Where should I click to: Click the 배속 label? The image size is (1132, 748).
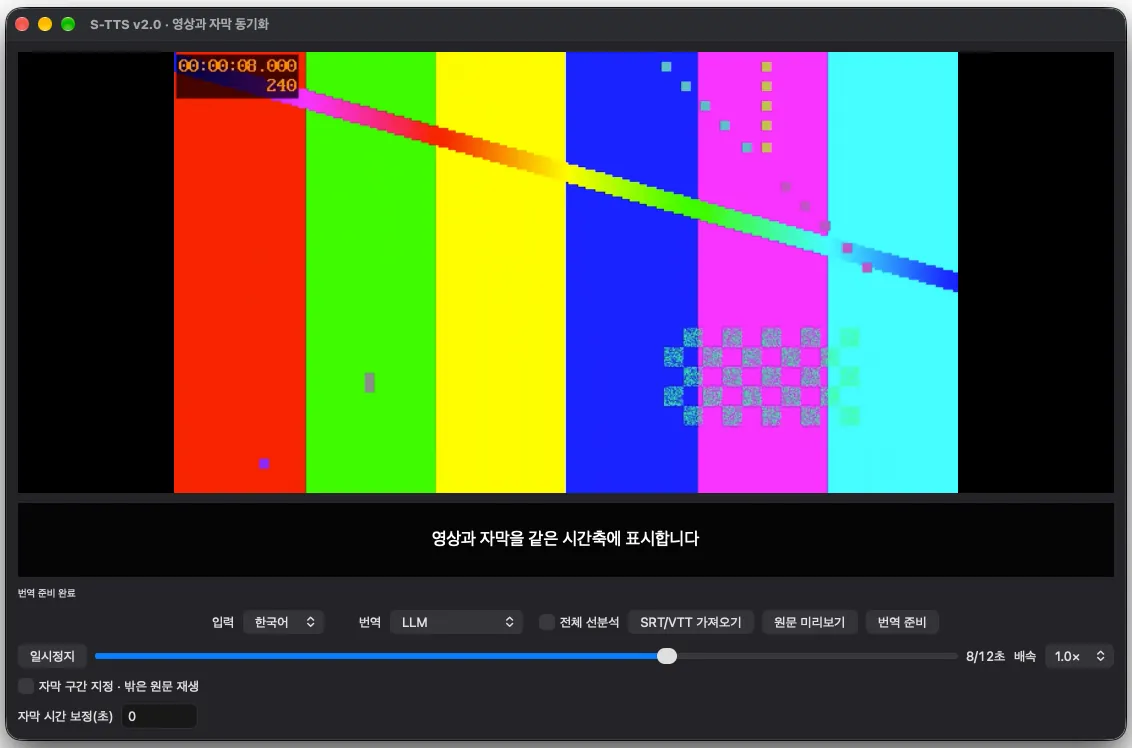click(1025, 656)
